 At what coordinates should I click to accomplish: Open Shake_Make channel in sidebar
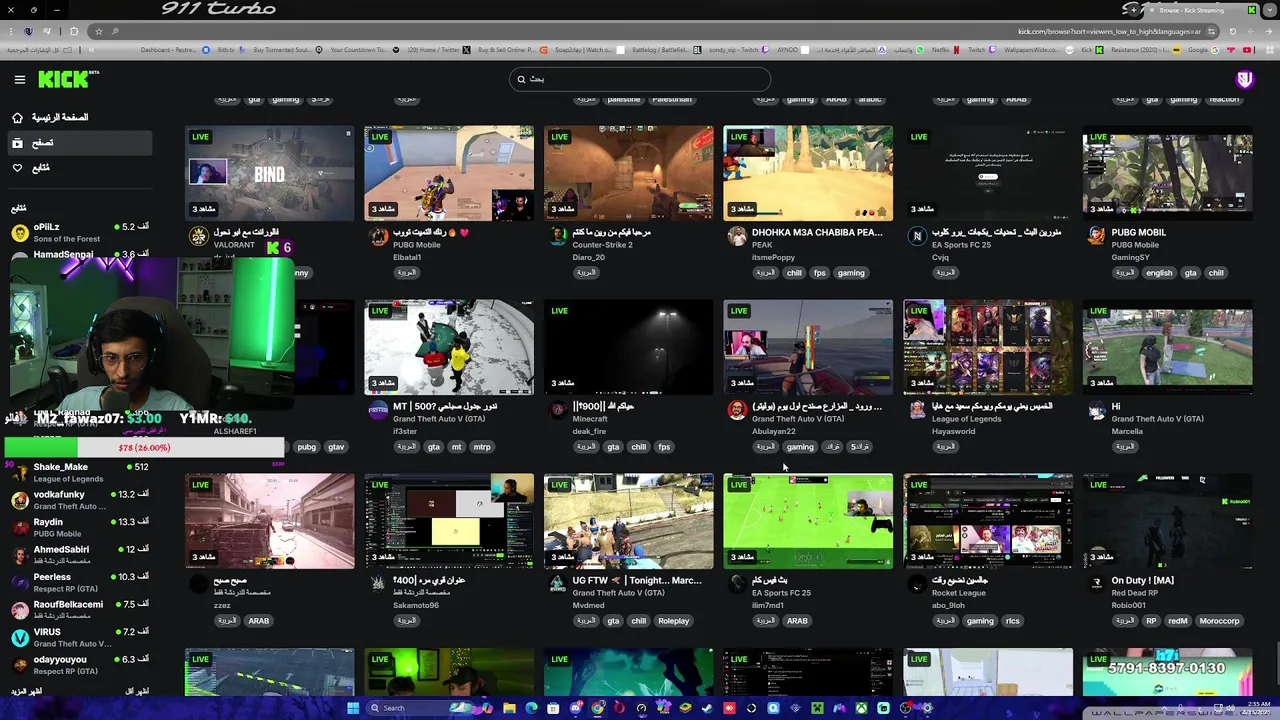pyautogui.click(x=80, y=472)
